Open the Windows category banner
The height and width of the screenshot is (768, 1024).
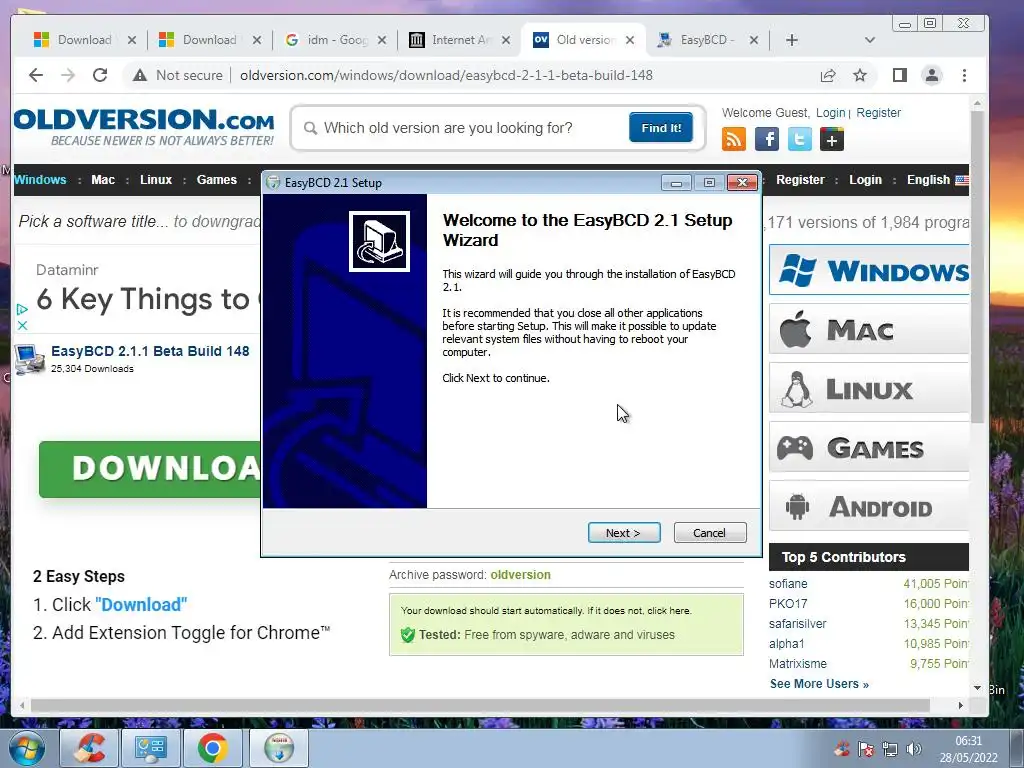(869, 270)
